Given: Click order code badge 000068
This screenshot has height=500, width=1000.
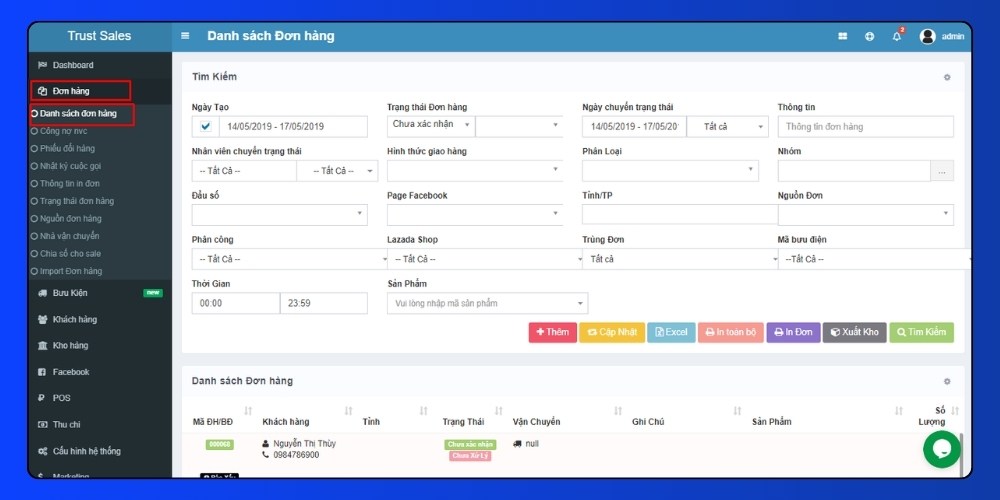Looking at the screenshot, I should pos(219,445).
